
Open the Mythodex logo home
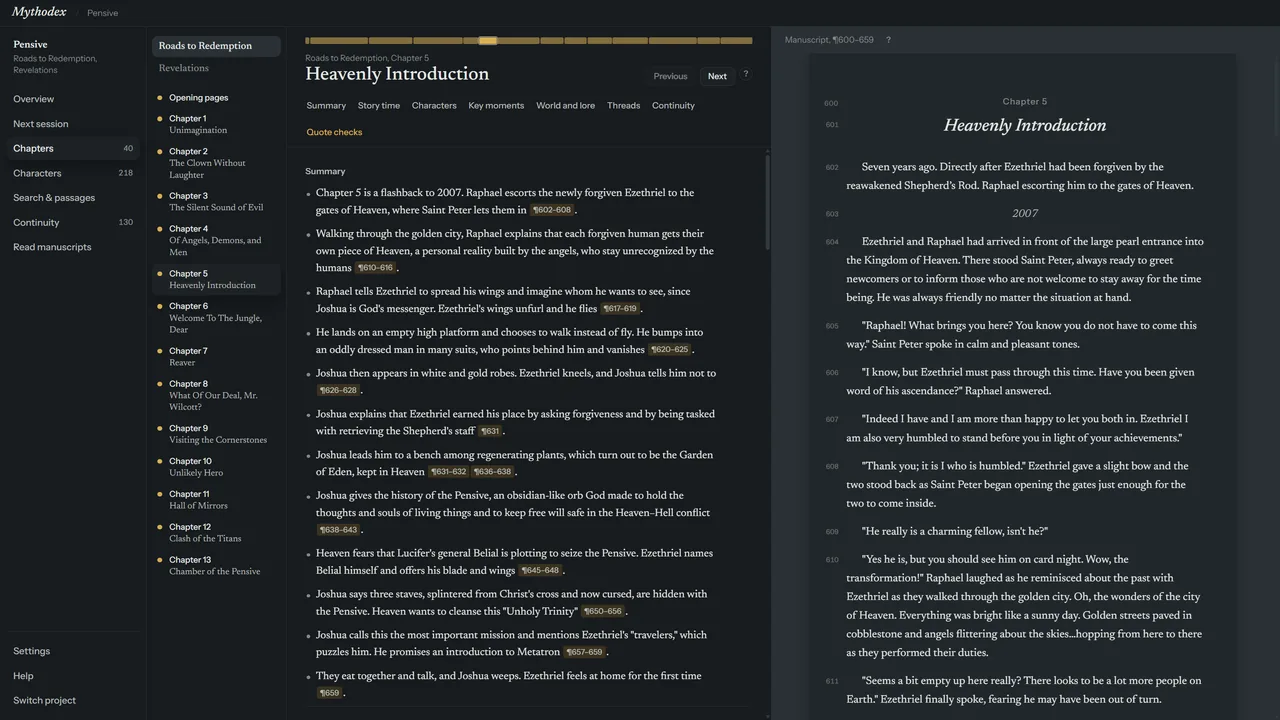click(39, 12)
